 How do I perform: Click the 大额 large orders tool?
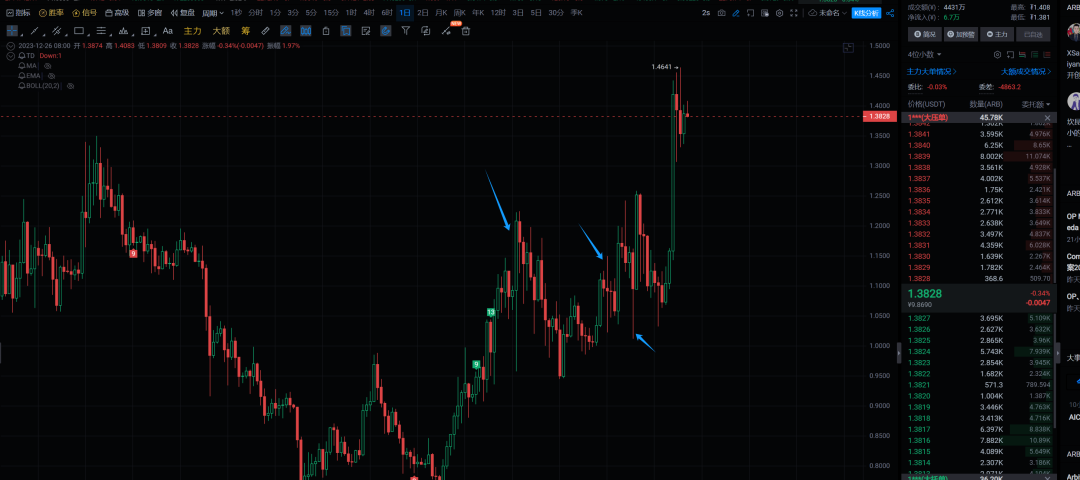point(221,31)
